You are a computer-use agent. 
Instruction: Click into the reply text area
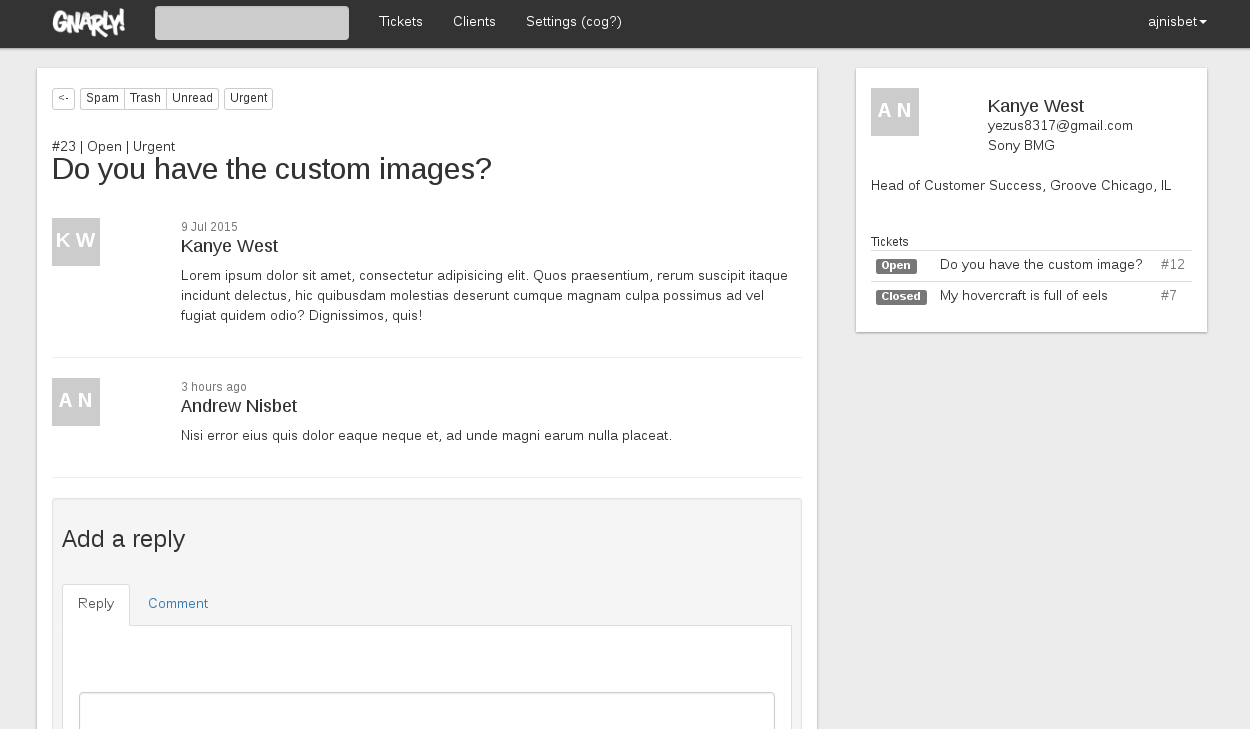427,710
